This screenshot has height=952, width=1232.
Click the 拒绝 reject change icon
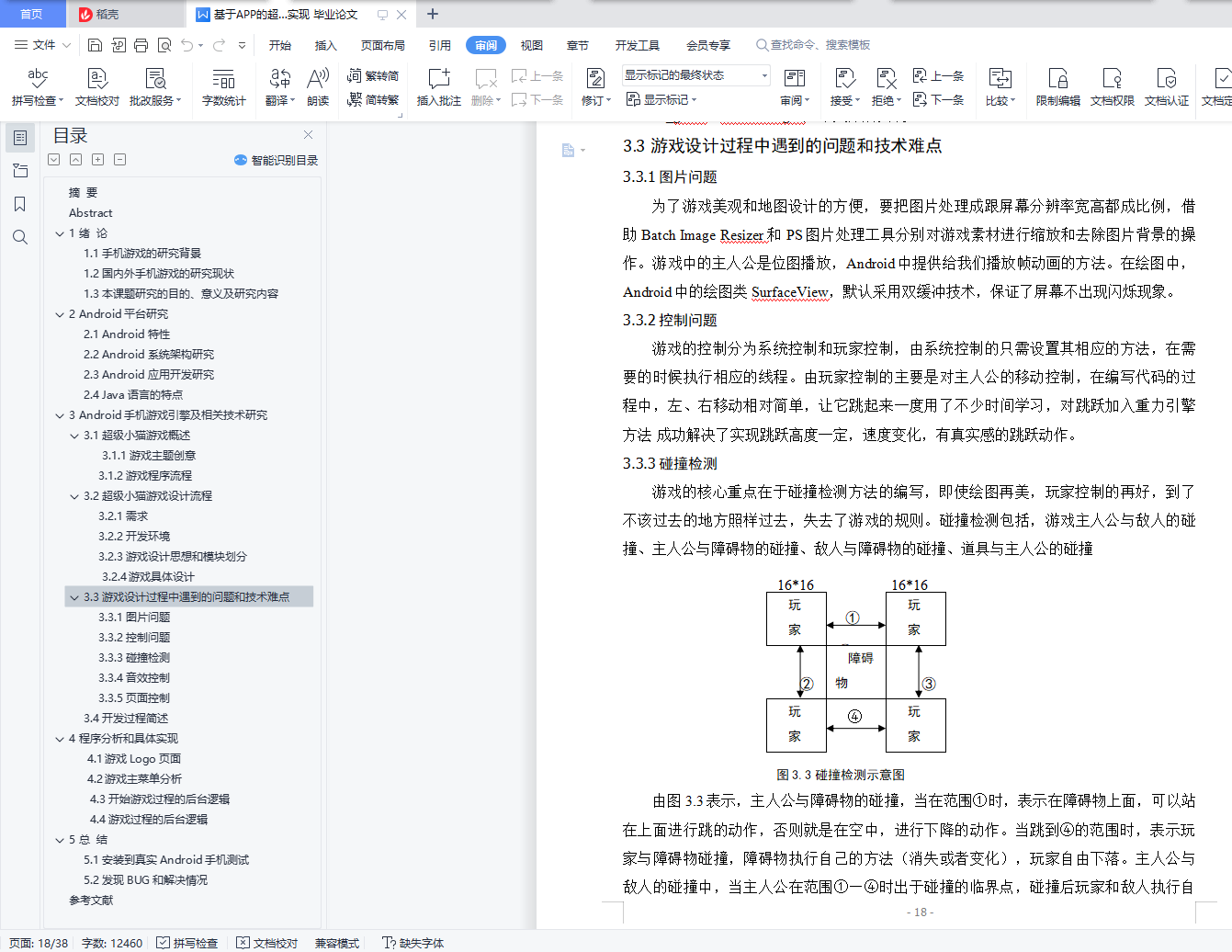[886, 79]
